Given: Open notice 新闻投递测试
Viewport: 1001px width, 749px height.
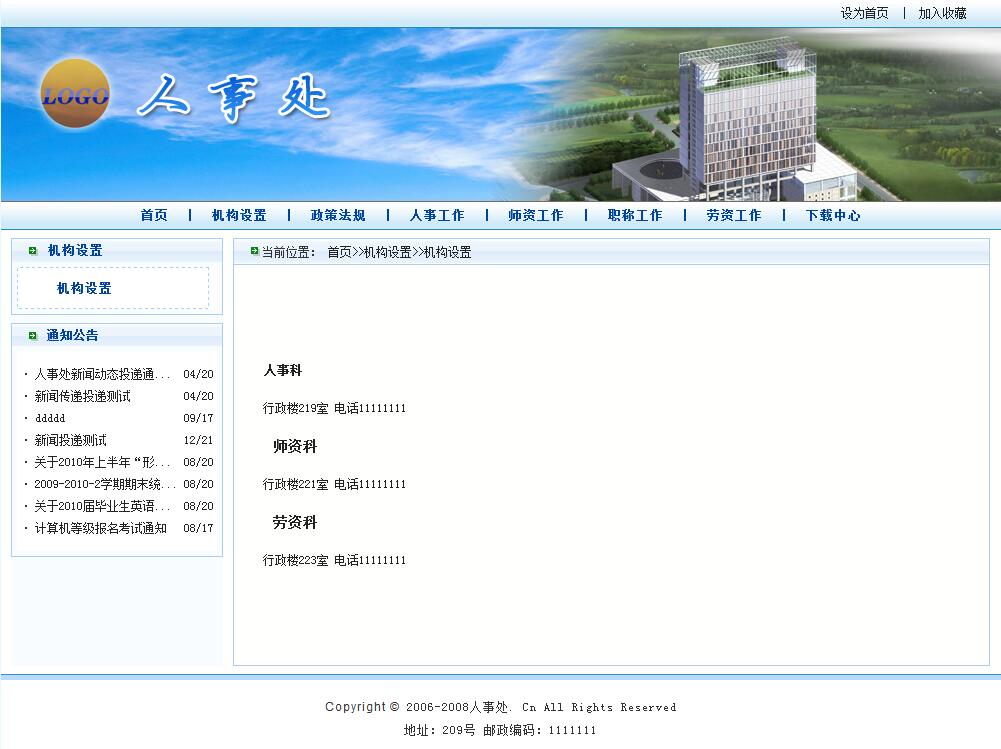Looking at the screenshot, I should 70,441.
